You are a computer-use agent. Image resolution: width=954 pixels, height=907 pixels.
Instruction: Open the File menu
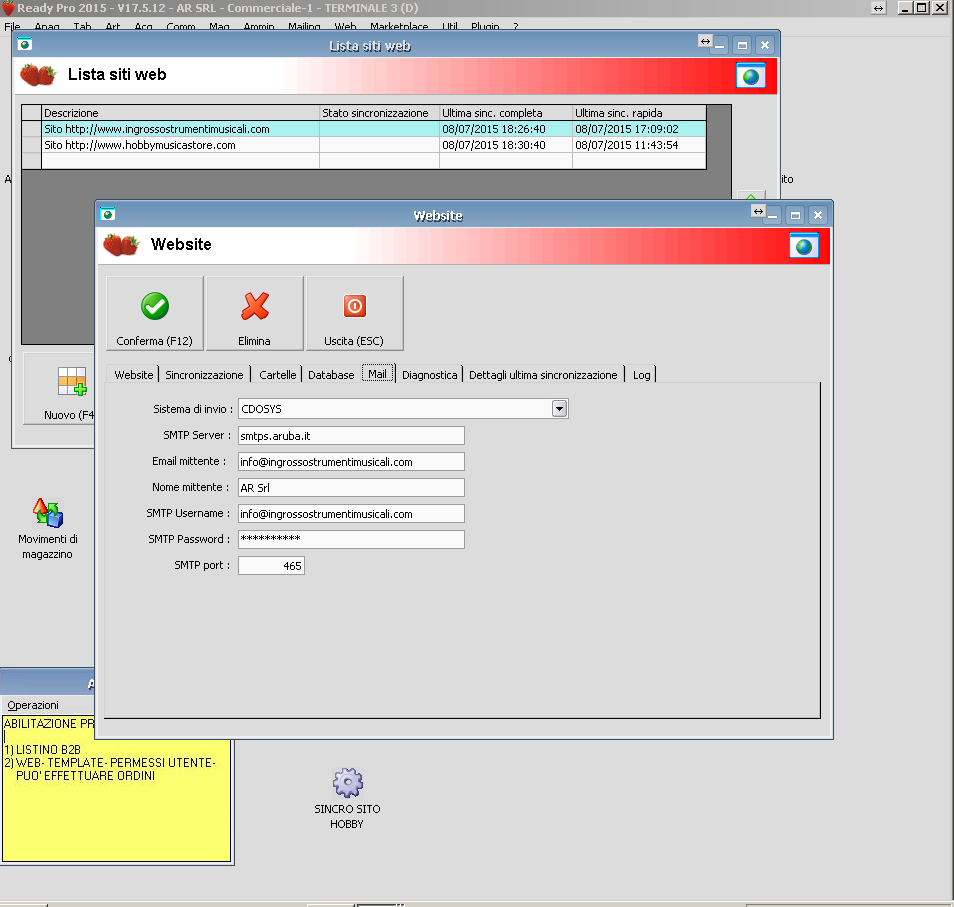12,26
